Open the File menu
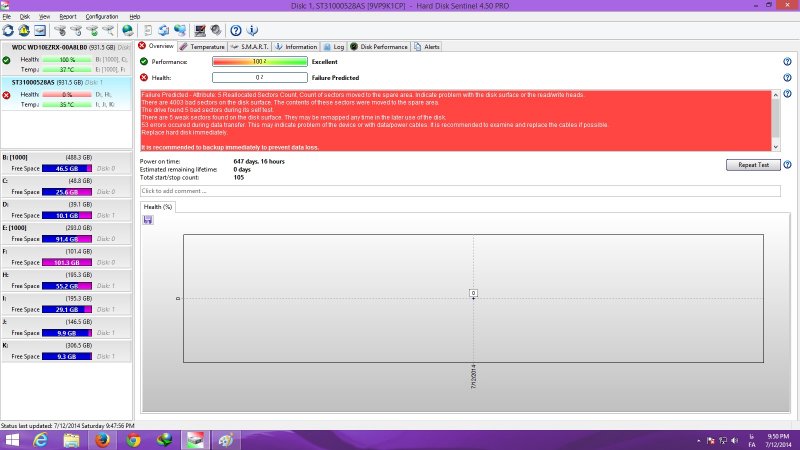The image size is (800, 450). tap(7, 17)
